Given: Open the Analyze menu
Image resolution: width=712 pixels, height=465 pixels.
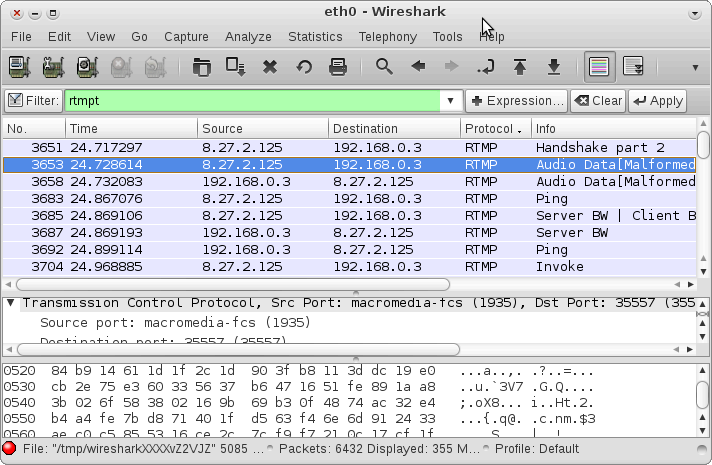Looking at the screenshot, I should point(248,36).
